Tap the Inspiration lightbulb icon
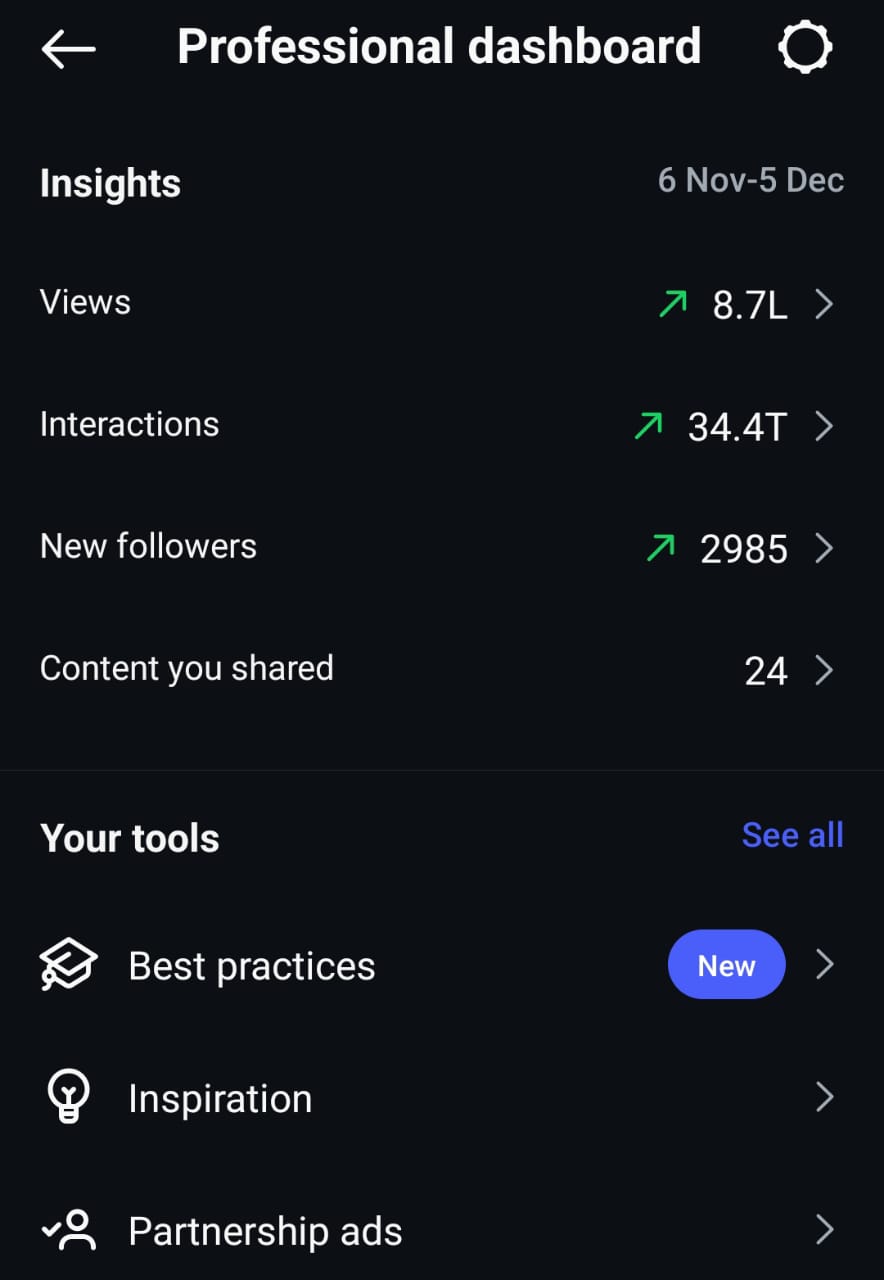 coord(68,1098)
